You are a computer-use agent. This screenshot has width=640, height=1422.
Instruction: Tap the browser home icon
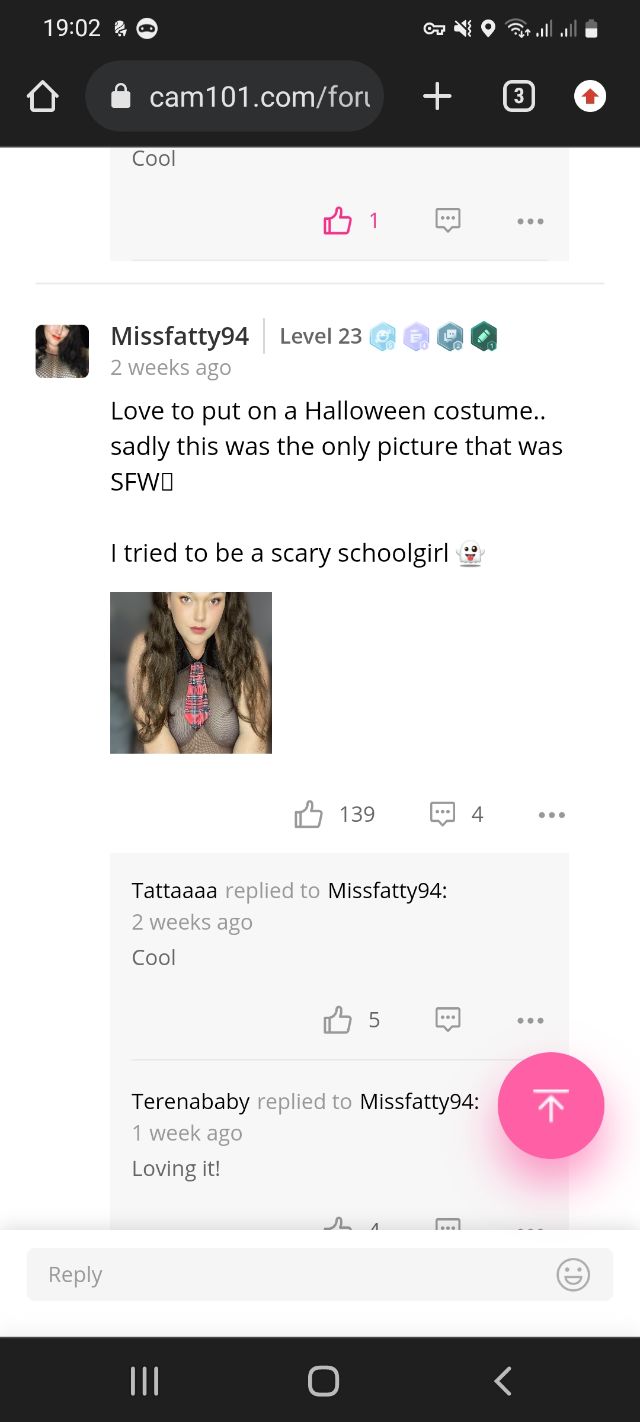[x=43, y=97]
